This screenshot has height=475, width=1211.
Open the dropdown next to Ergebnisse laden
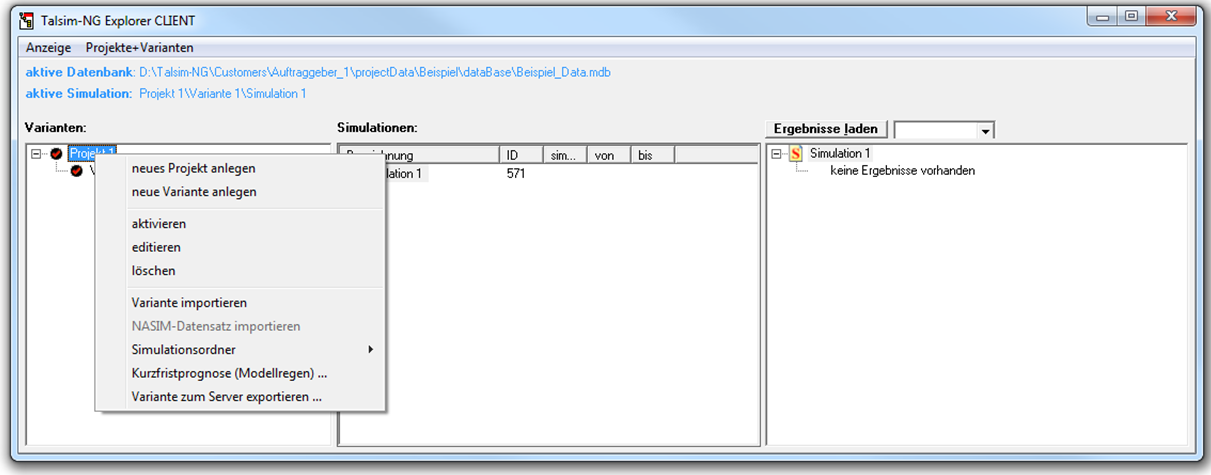(986, 130)
